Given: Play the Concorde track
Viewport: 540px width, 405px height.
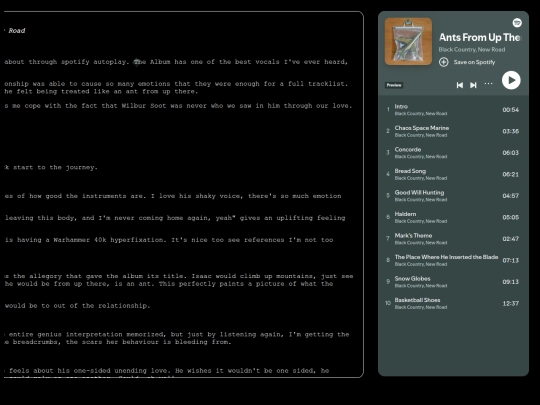Looking at the screenshot, I should 453,153.
